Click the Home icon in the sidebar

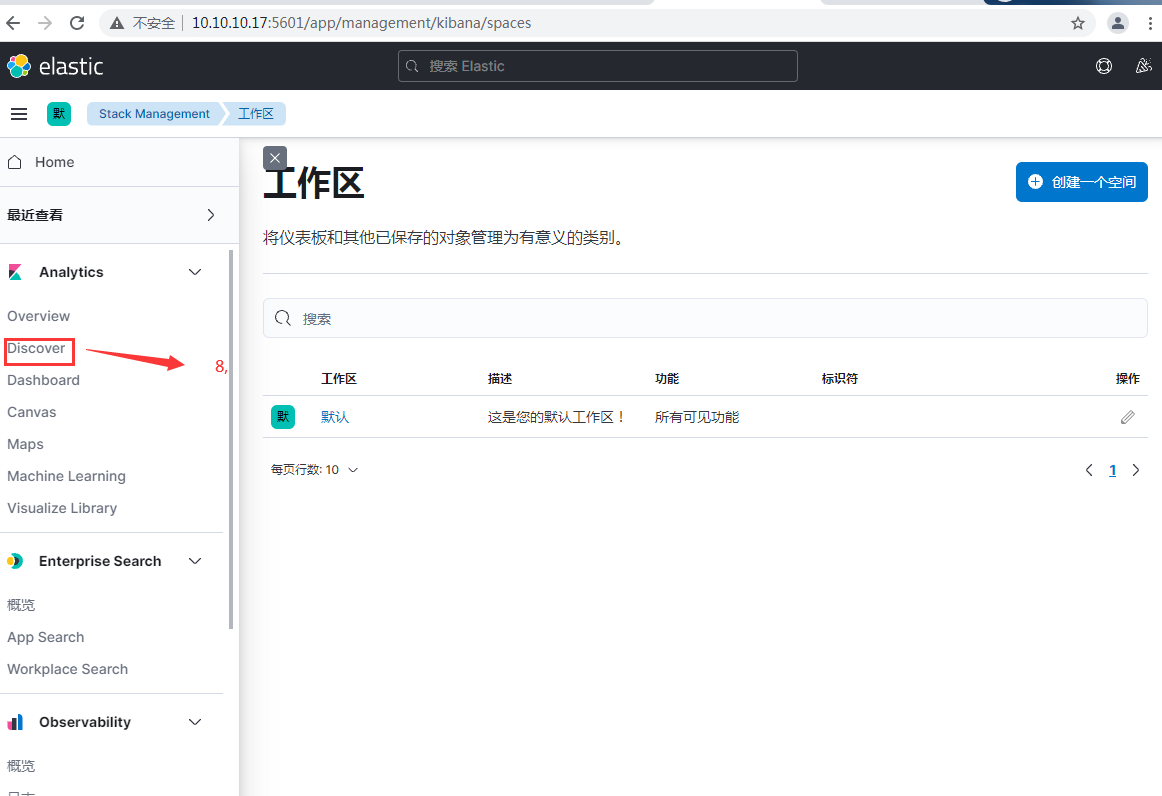click(x=14, y=161)
